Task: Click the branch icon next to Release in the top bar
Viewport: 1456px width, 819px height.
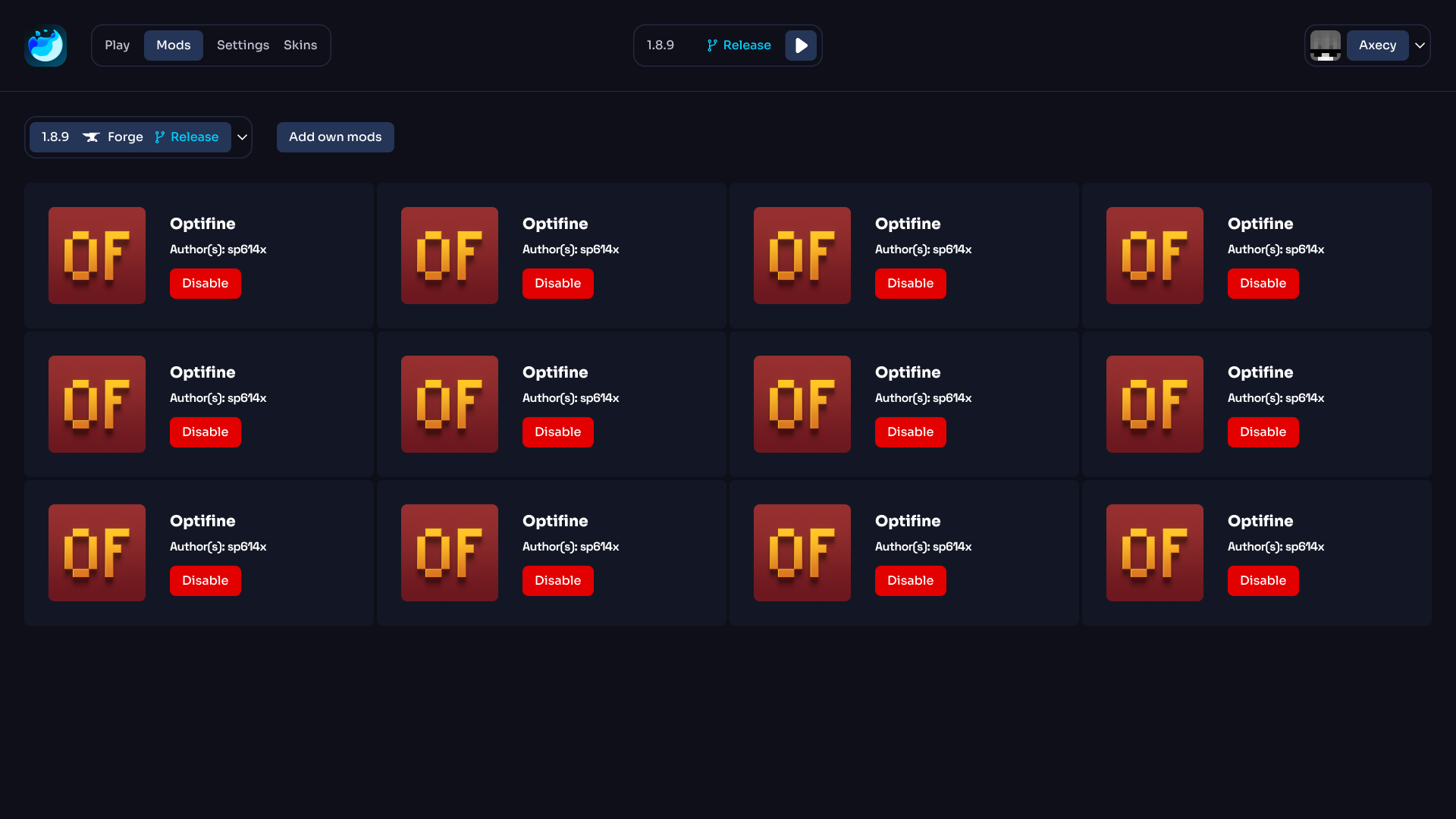Action: (x=711, y=45)
